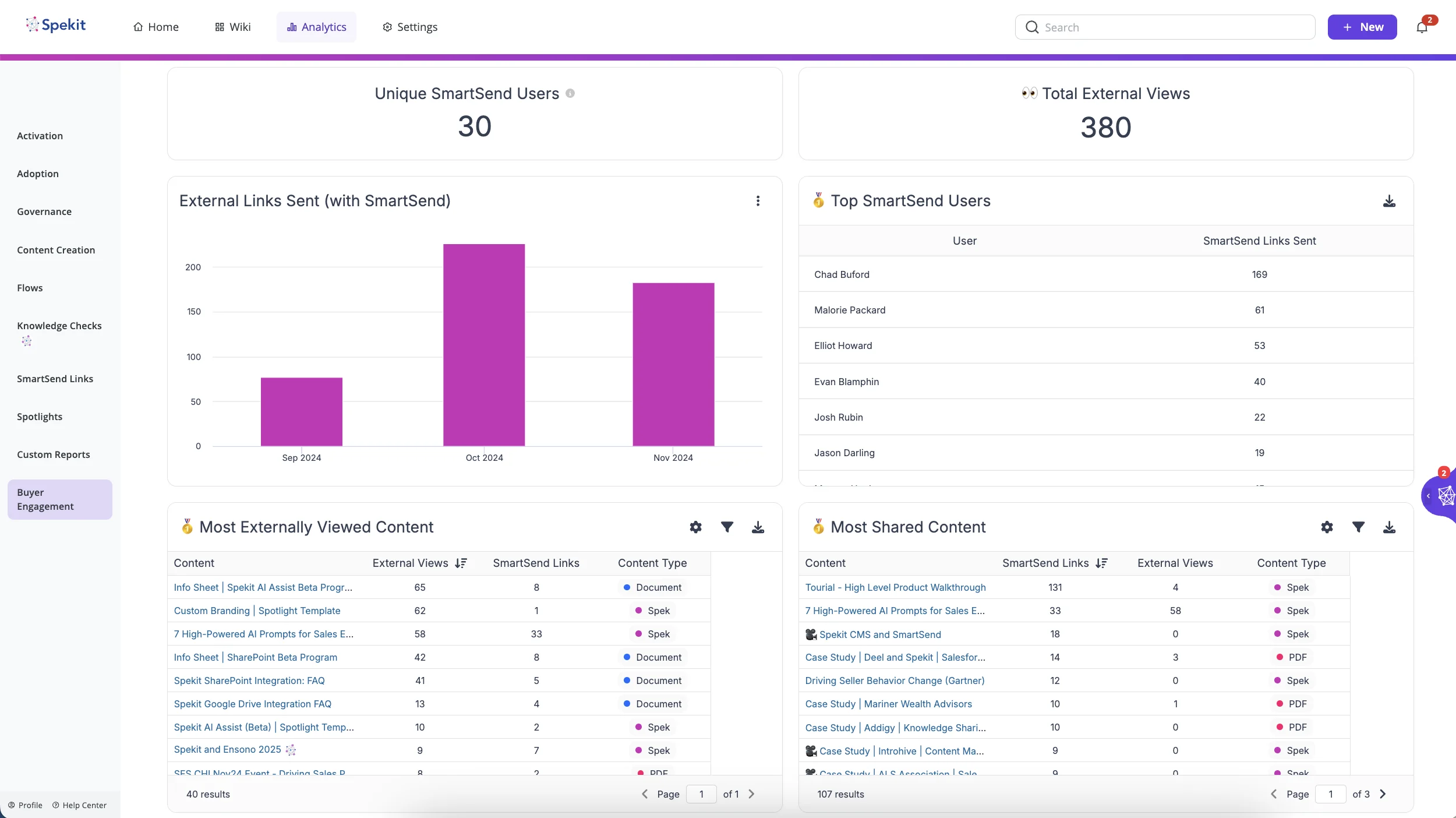Image resolution: width=1456 pixels, height=818 pixels.
Task: Click the Content Type column header in Most Shared Content
Action: [x=1291, y=563]
